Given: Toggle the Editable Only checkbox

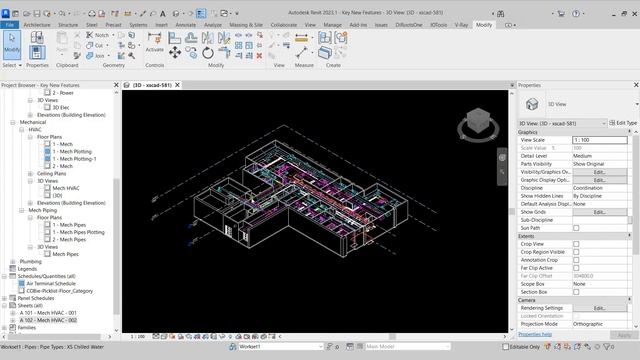Looking at the screenshot, I should click(x=505, y=347).
